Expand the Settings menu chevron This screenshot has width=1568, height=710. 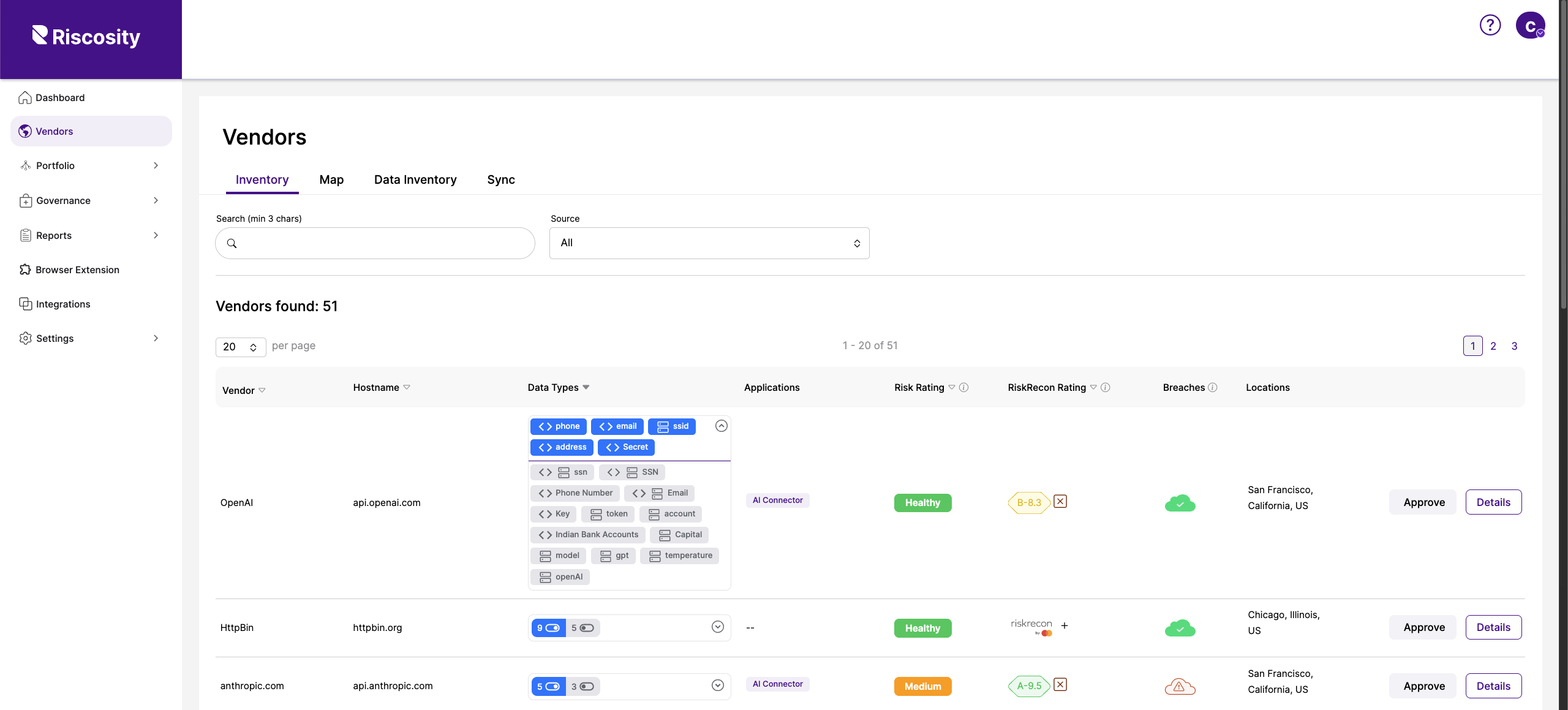[x=156, y=338]
